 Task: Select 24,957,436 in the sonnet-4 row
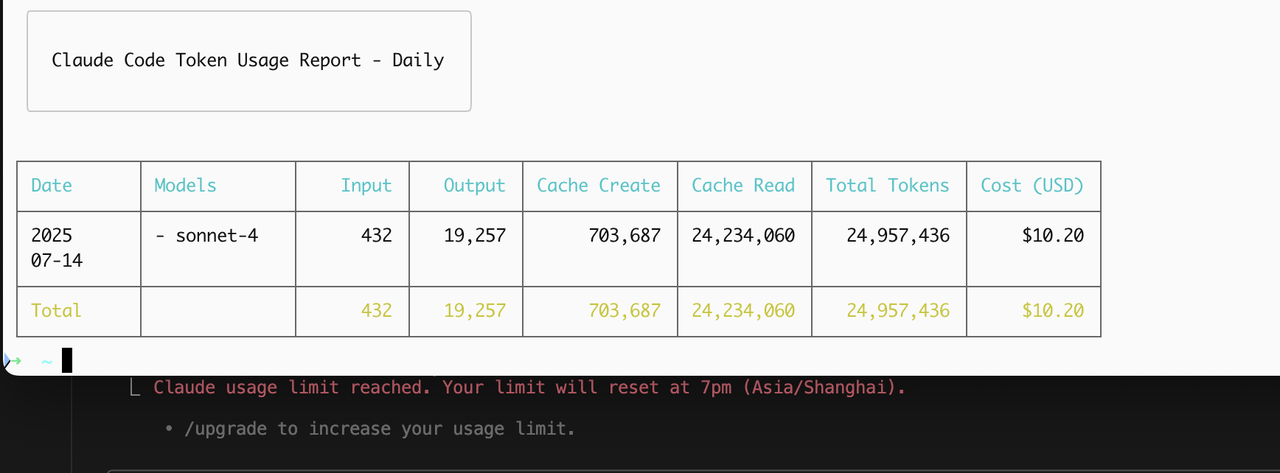[x=898, y=236]
